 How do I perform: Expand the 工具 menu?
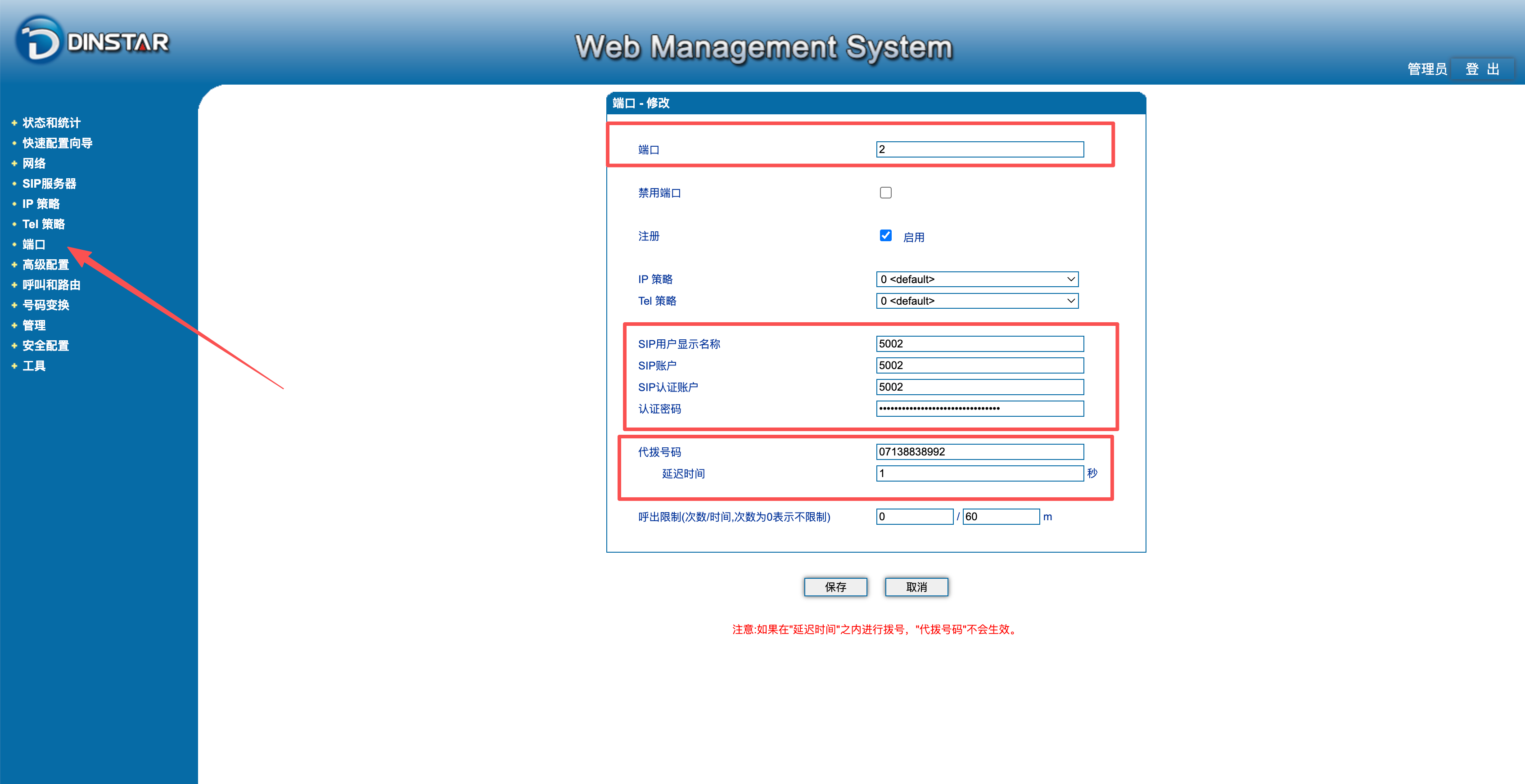click(x=34, y=365)
